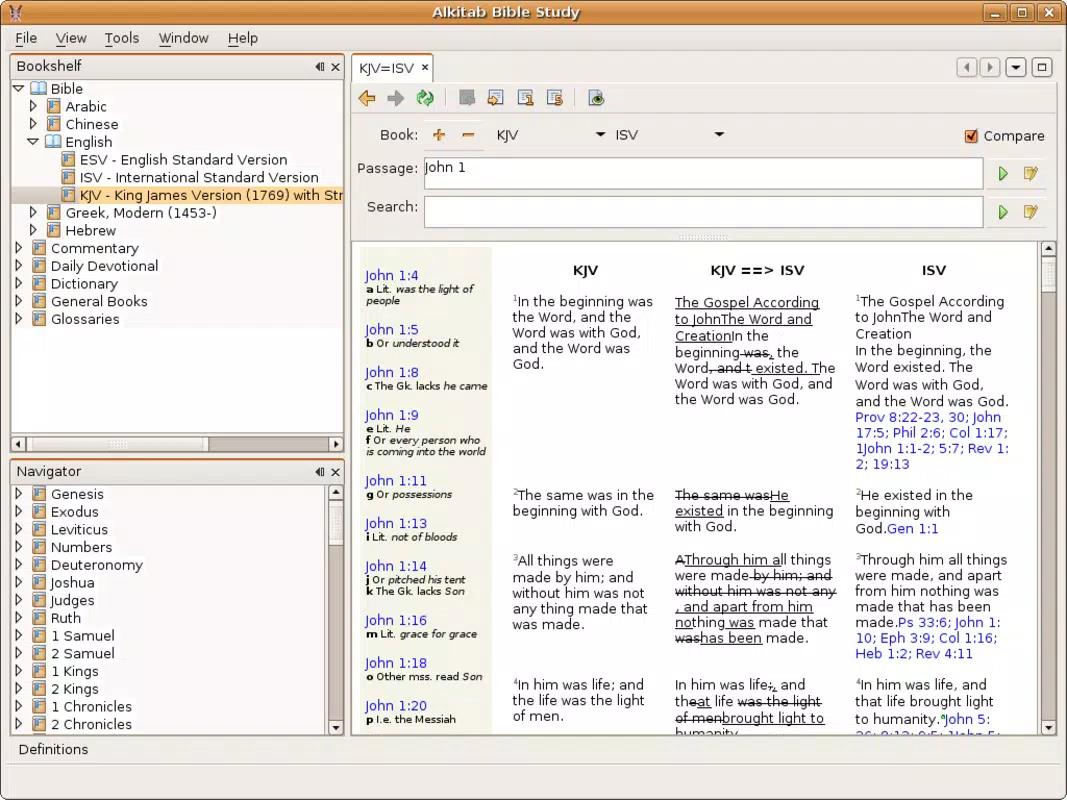
Task: Click the ISV book icon in Bookshelf
Action: [x=67, y=177]
